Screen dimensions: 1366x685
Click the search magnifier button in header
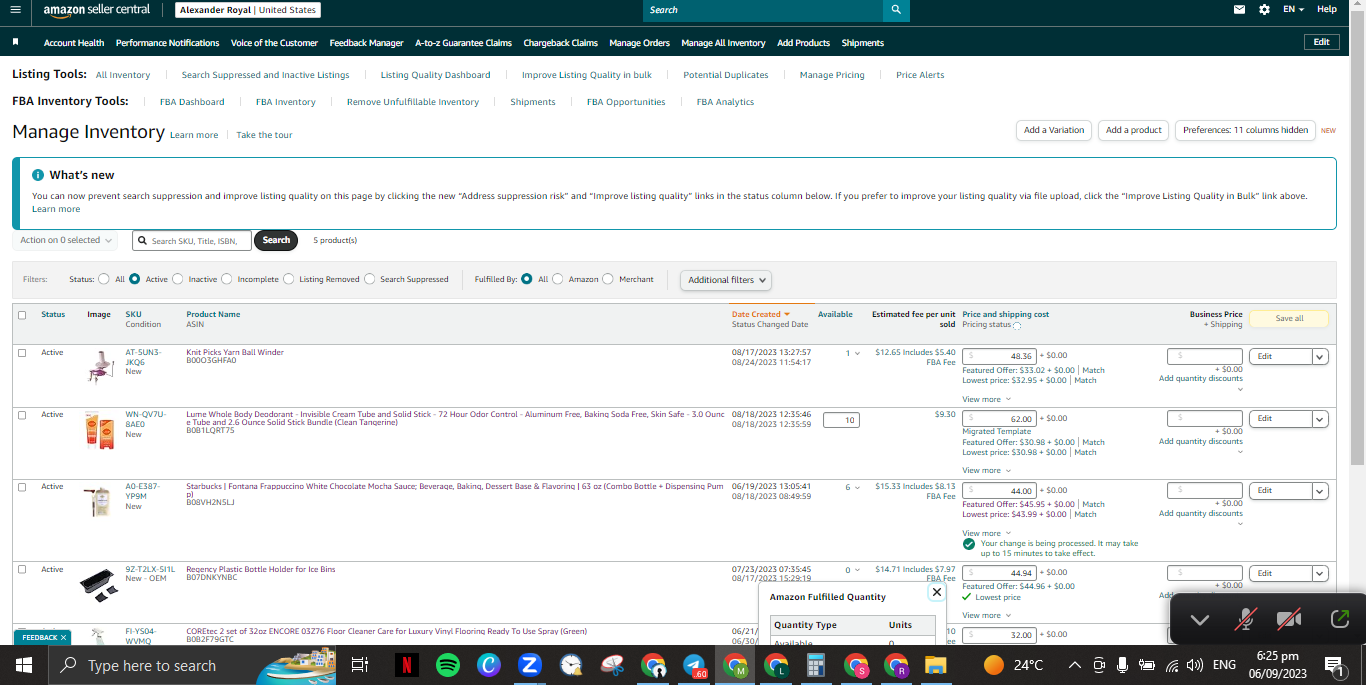point(896,10)
